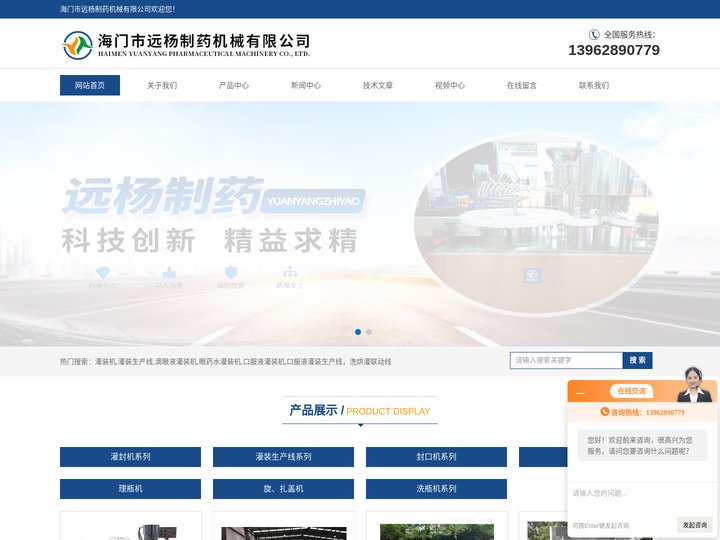Open the 网站首页 navigation tab
This screenshot has height=540, width=720.
coord(90,85)
